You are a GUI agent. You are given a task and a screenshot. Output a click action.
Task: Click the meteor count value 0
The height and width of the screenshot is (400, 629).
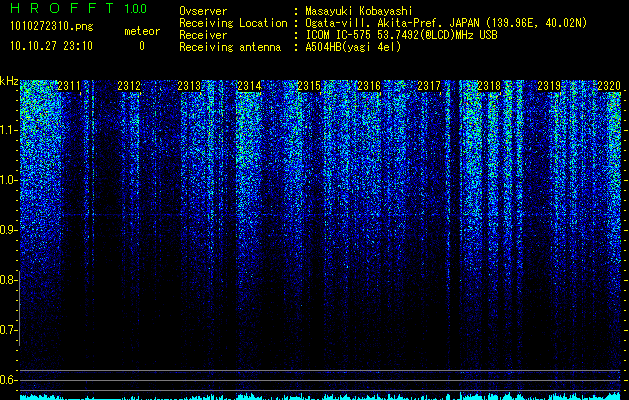(142, 46)
